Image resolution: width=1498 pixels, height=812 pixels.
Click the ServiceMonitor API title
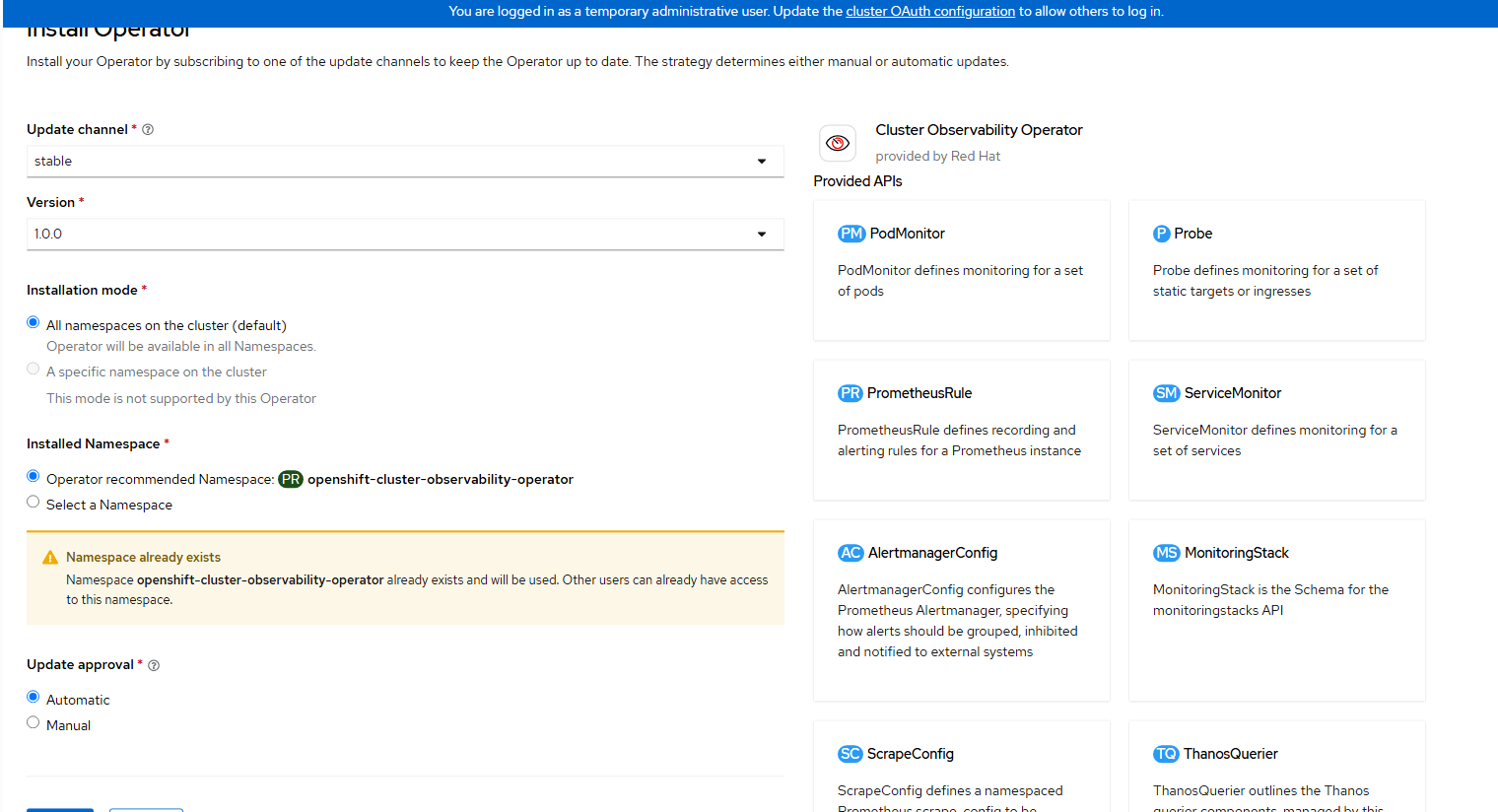pyautogui.click(x=1233, y=393)
